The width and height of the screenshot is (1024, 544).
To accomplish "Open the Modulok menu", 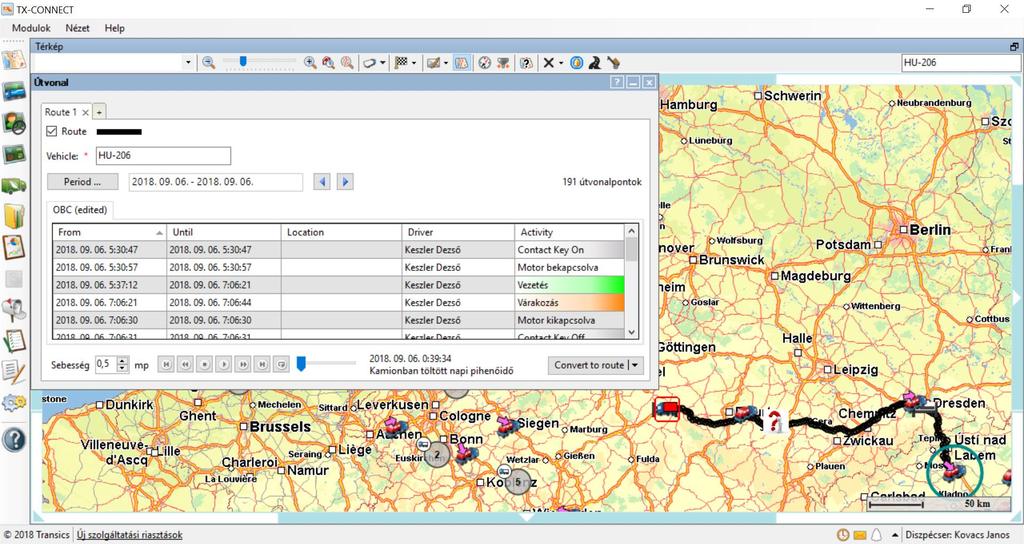I will pyautogui.click(x=31, y=28).
